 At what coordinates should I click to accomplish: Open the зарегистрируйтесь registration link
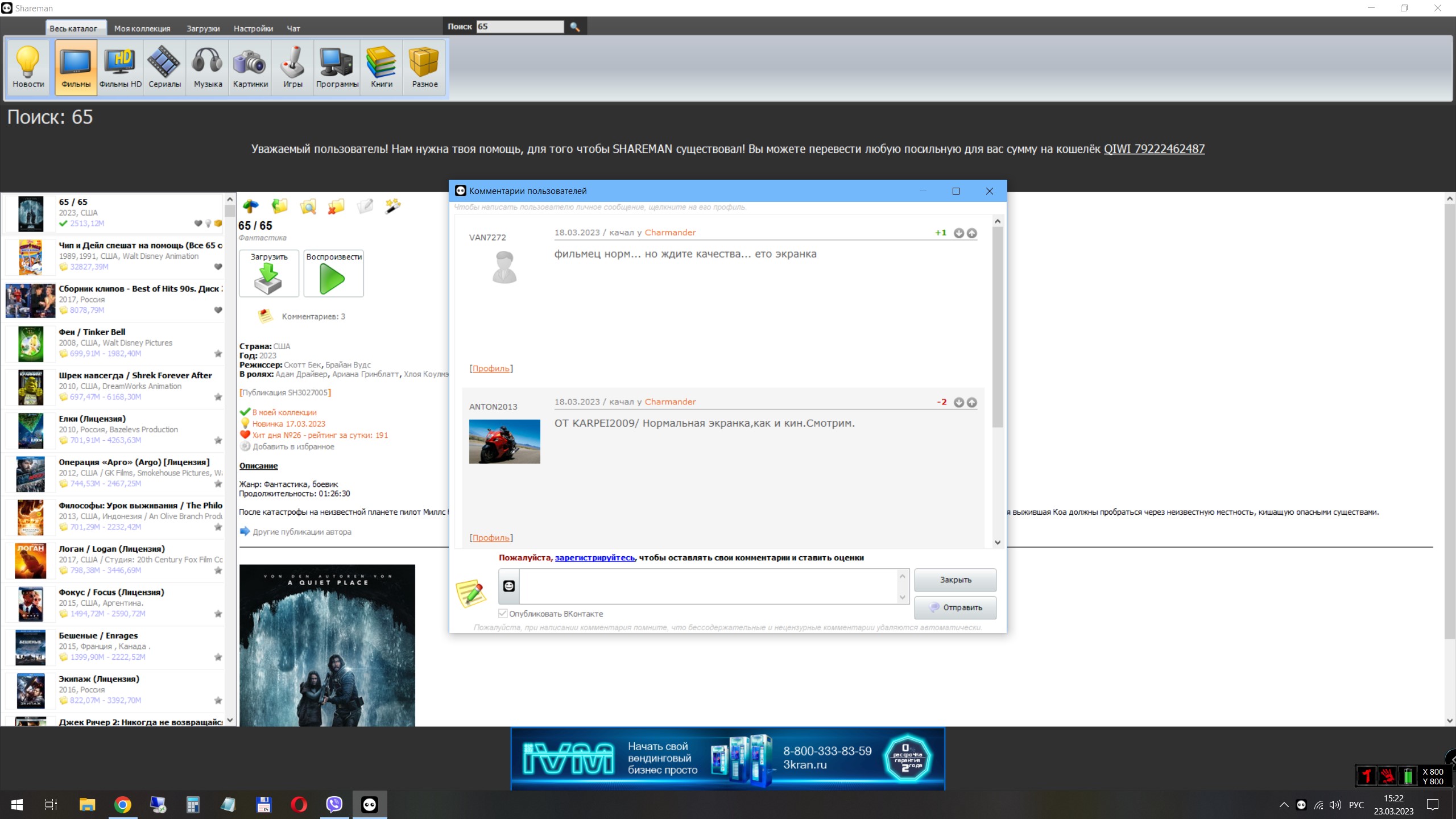point(595,558)
